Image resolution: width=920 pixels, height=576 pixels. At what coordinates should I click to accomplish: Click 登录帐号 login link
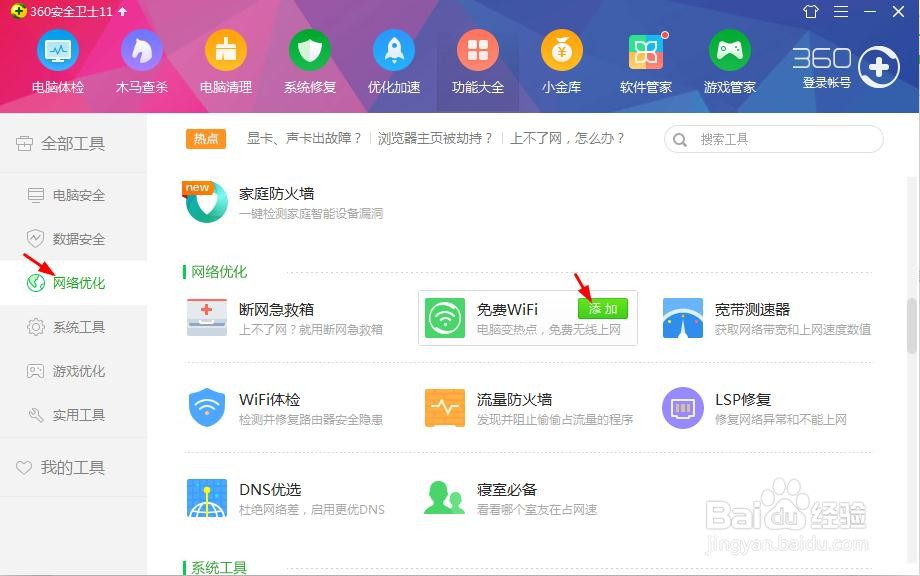tap(826, 83)
